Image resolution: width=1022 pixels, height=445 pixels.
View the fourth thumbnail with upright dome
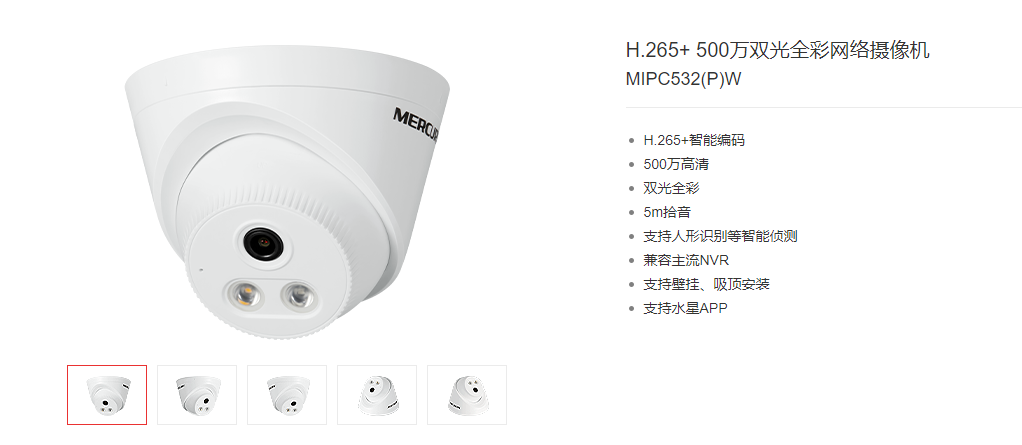(x=377, y=395)
